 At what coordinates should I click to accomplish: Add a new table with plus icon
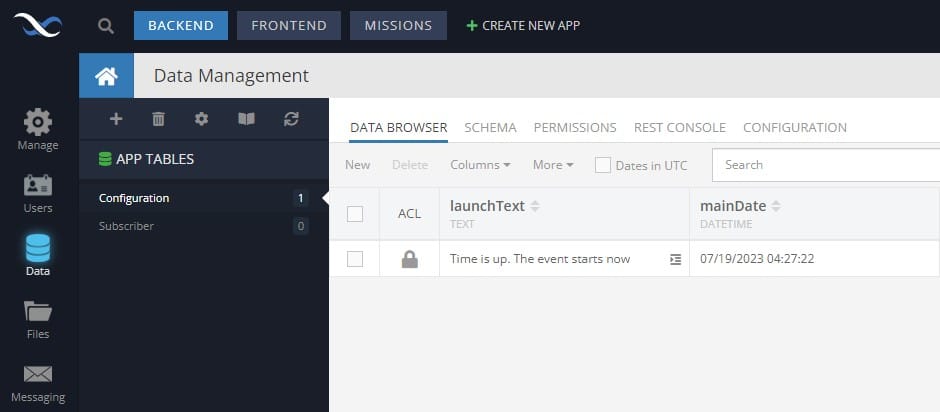coord(116,119)
